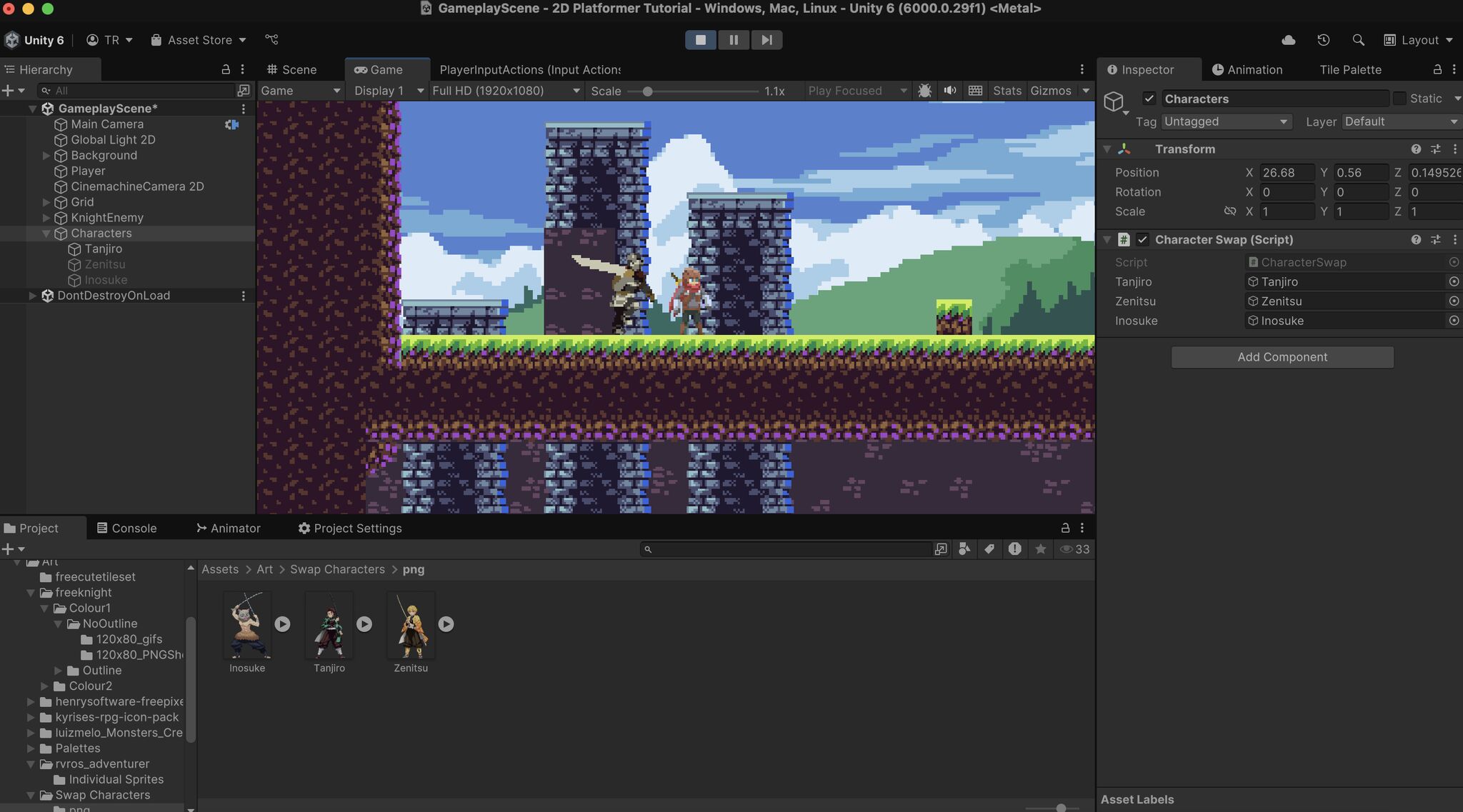
Task: Open the Layer Default dropdown
Action: coord(1399,121)
